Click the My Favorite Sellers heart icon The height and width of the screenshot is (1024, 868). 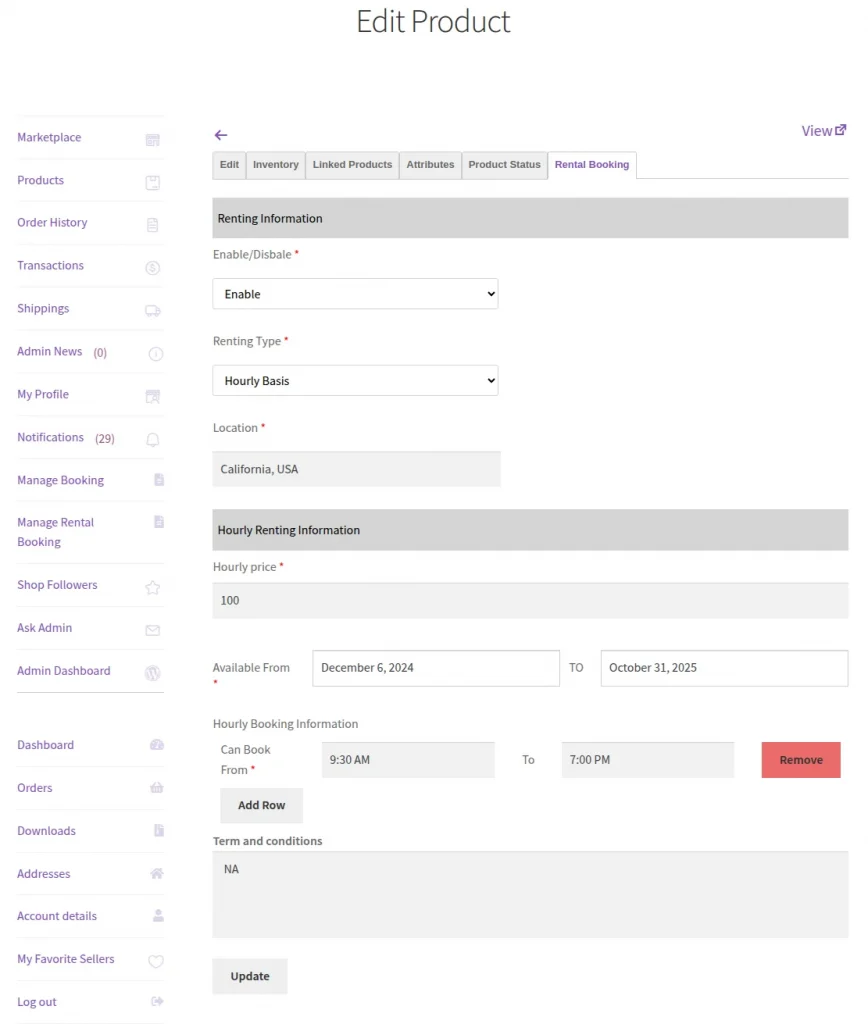point(156,962)
